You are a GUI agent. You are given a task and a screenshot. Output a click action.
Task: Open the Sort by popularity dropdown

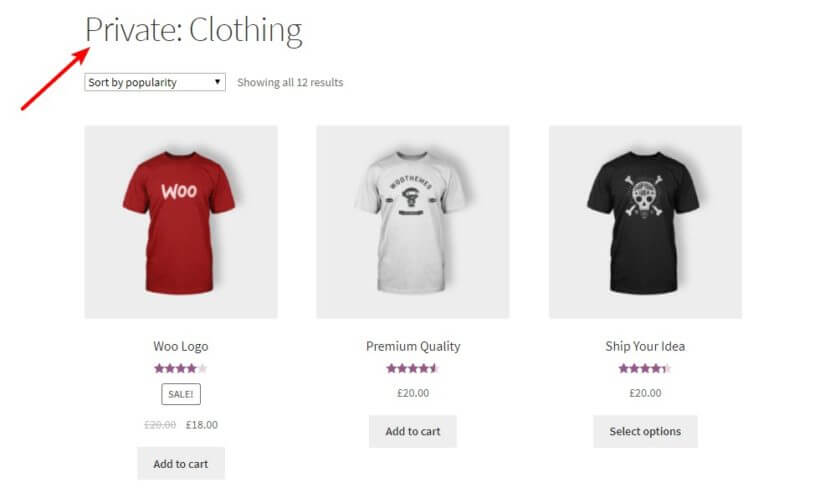pos(155,82)
